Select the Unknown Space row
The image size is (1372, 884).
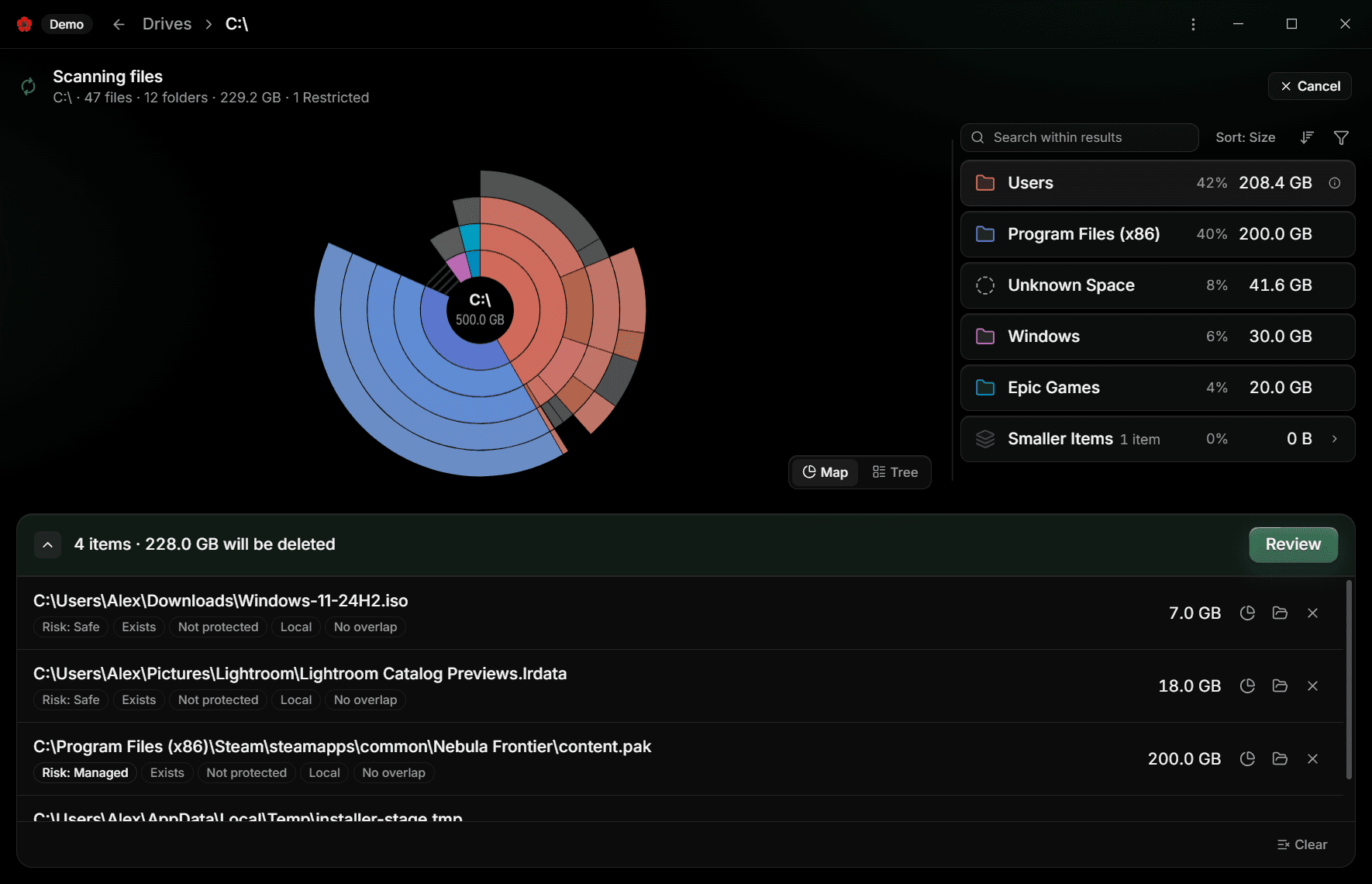[1157, 285]
